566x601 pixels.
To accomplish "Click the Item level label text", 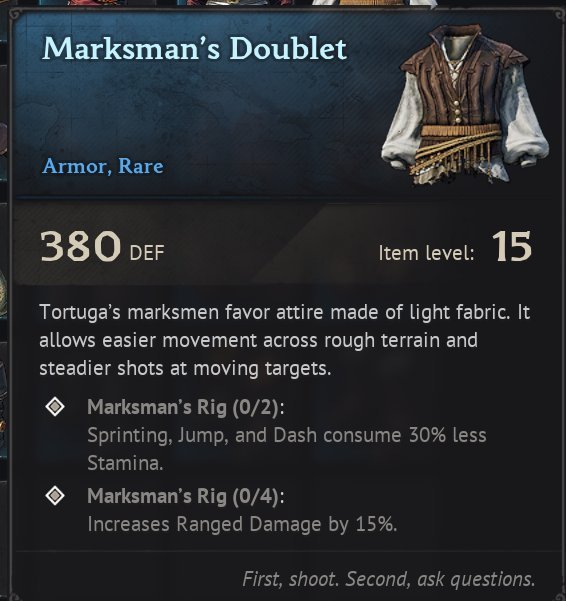I will 426,253.
